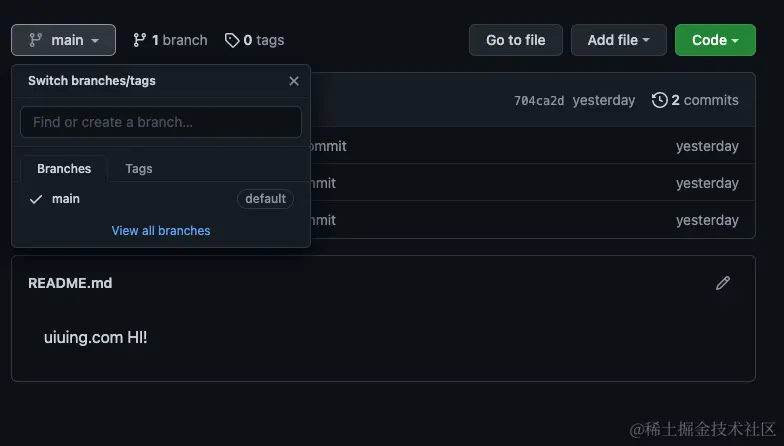View the 2 commits history

695,100
